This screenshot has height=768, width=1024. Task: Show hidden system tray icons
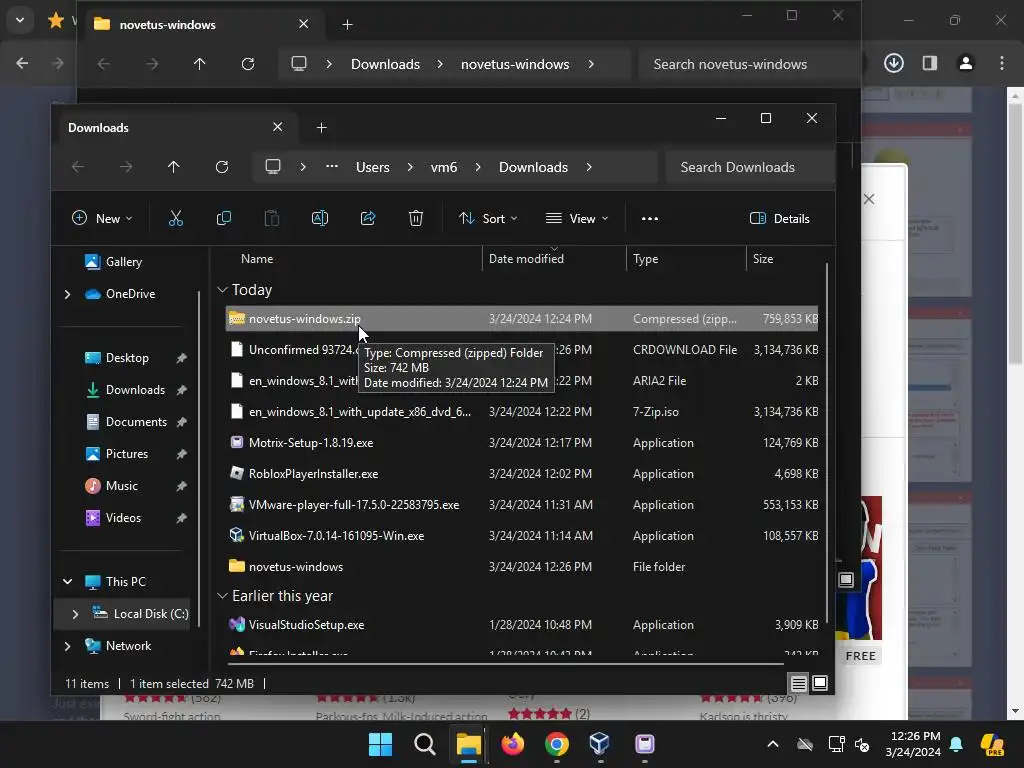[773, 744]
